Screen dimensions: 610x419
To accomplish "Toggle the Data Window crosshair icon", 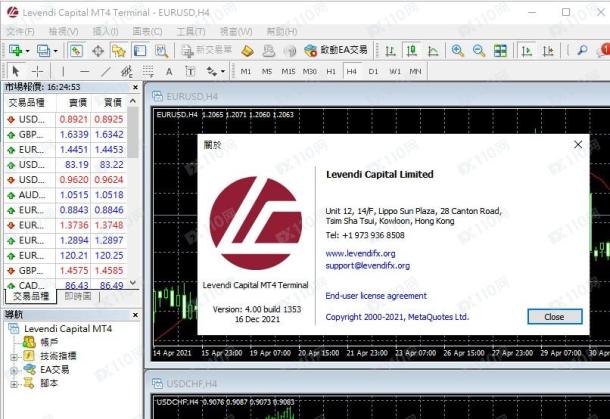I will [98, 51].
